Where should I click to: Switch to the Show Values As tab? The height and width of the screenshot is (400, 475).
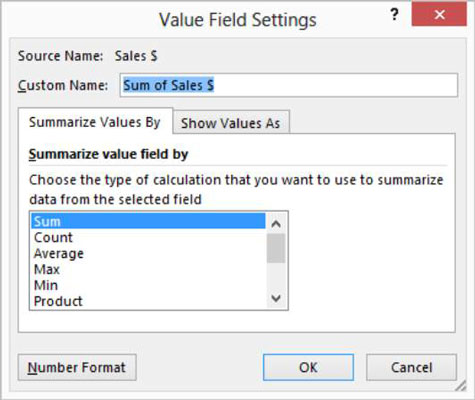pos(231,123)
